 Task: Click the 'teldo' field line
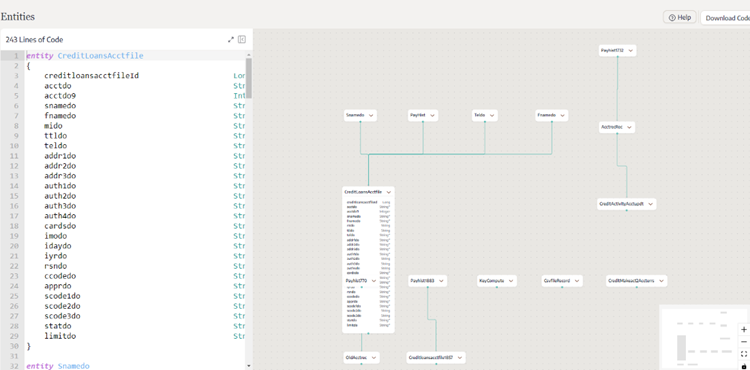point(55,146)
